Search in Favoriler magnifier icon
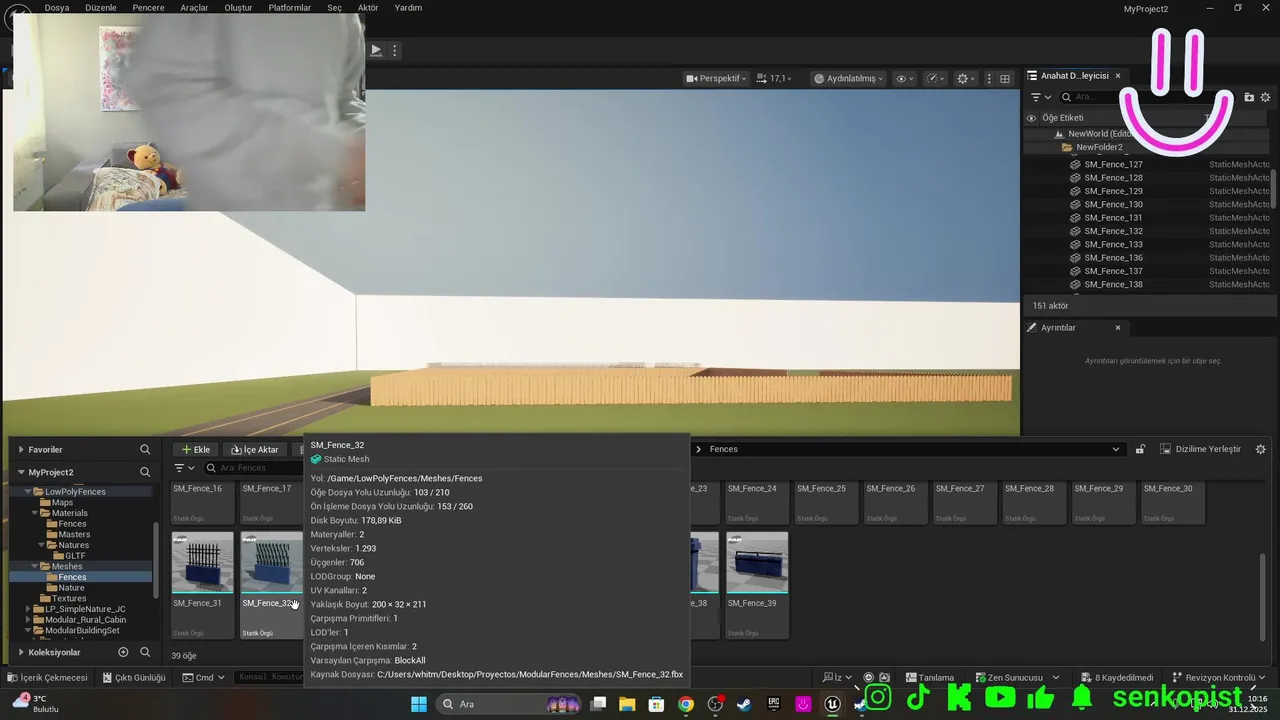The image size is (1280, 720). pos(145,450)
